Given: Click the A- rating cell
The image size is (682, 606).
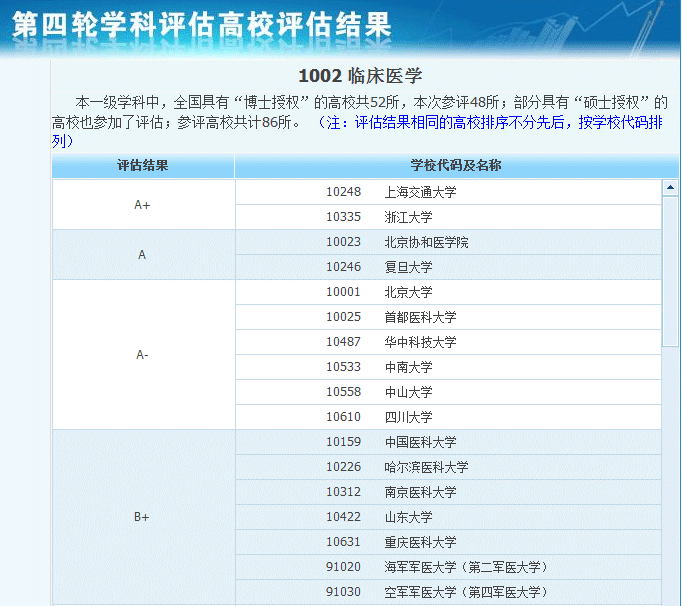Looking at the screenshot, I should [x=144, y=355].
